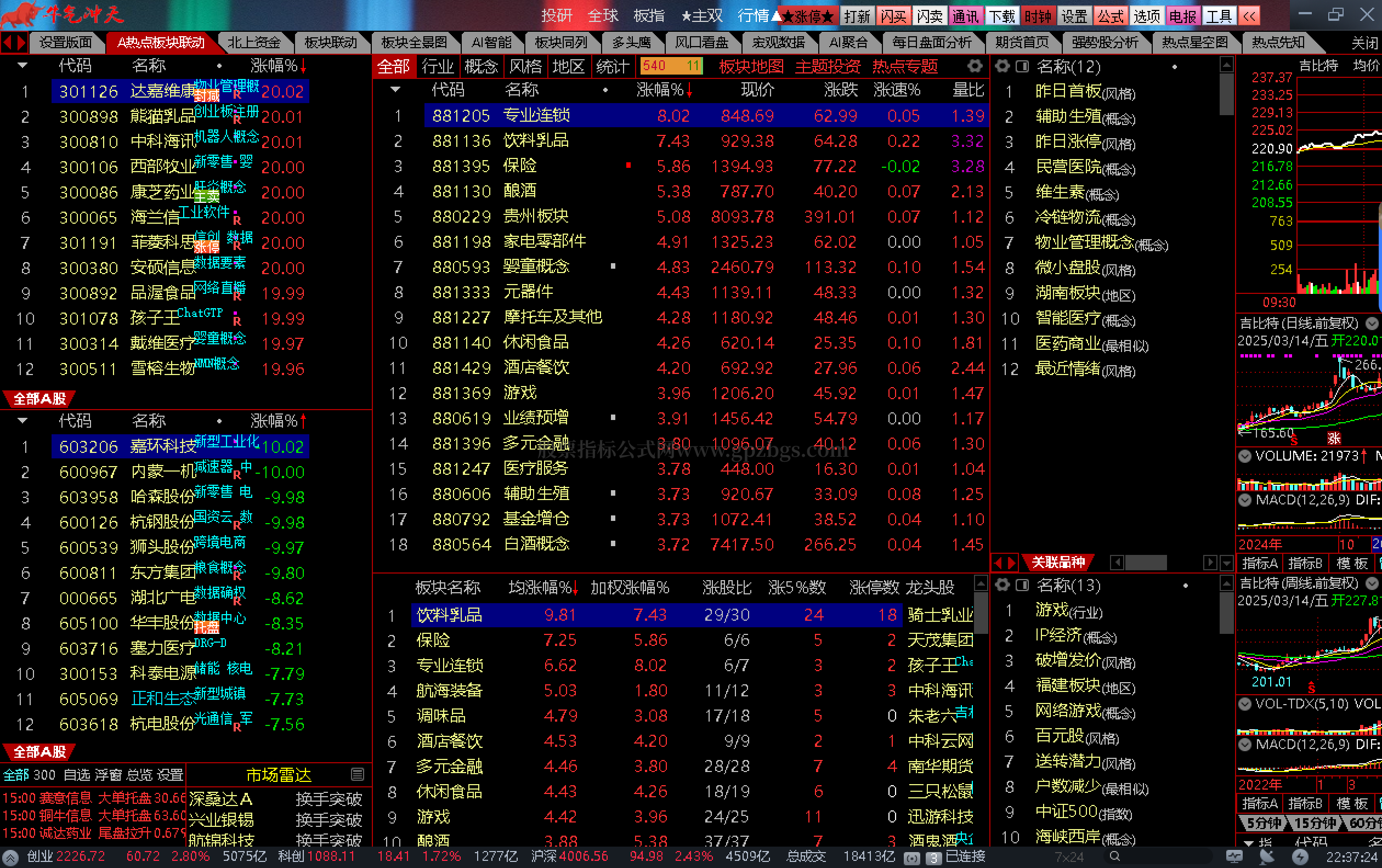Click the red right arrow beside 关联品种
The height and width of the screenshot is (868, 1382).
(x=1011, y=563)
